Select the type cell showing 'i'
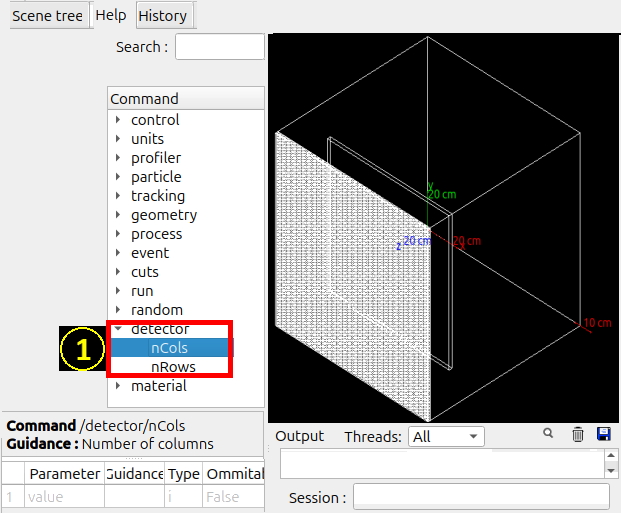Image resolution: width=621 pixels, height=513 pixels. click(x=183, y=496)
